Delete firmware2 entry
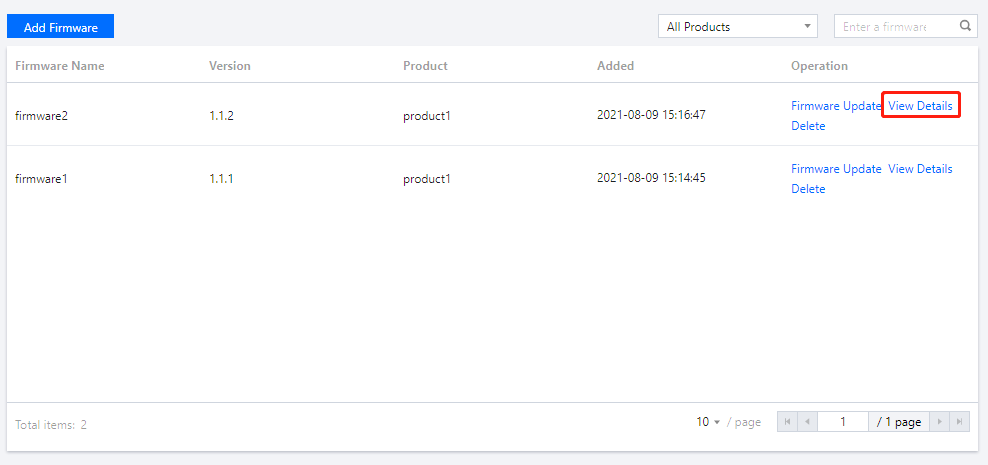This screenshot has width=988, height=465. pos(808,126)
